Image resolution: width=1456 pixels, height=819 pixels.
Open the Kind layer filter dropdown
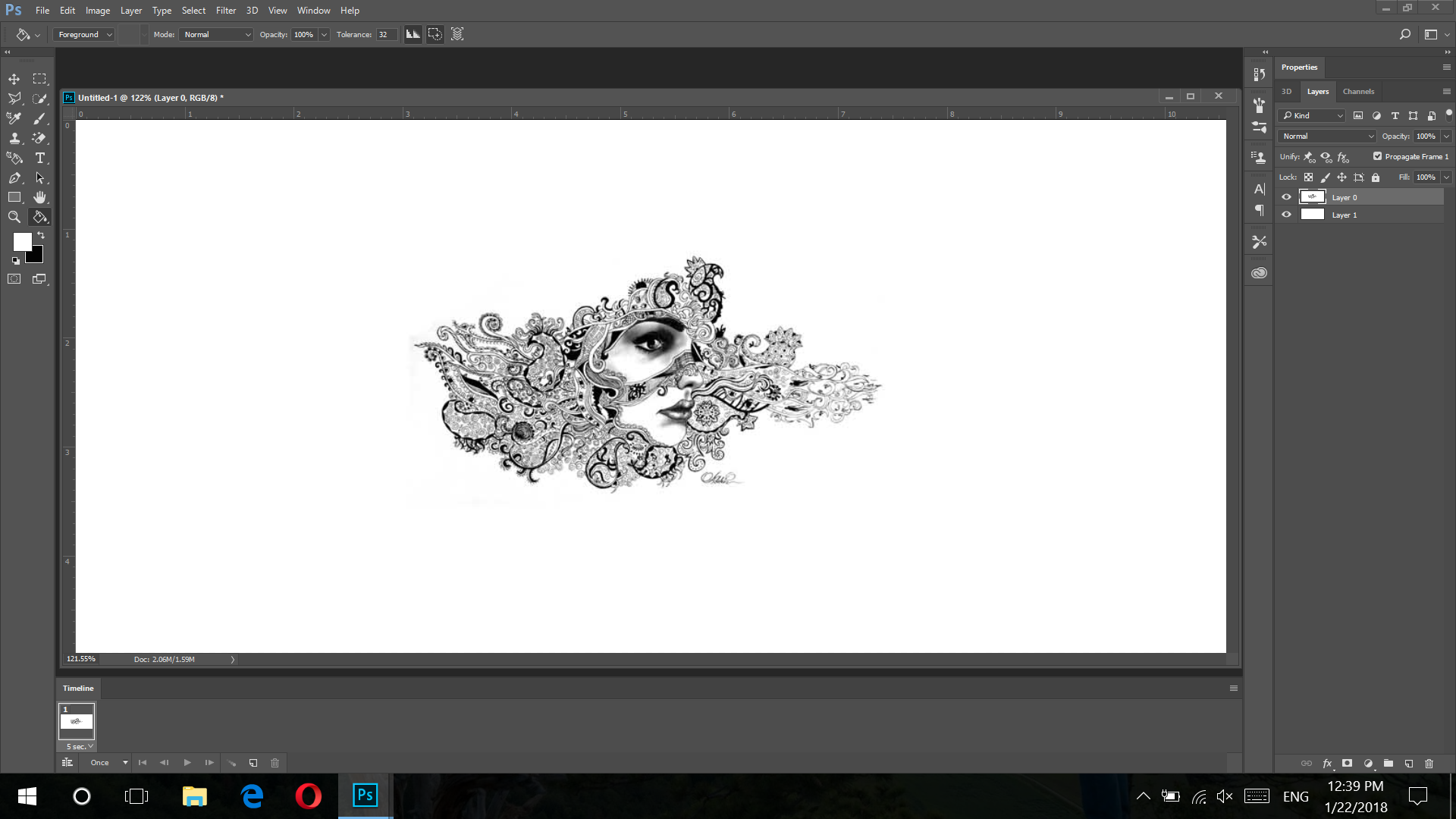click(1310, 115)
